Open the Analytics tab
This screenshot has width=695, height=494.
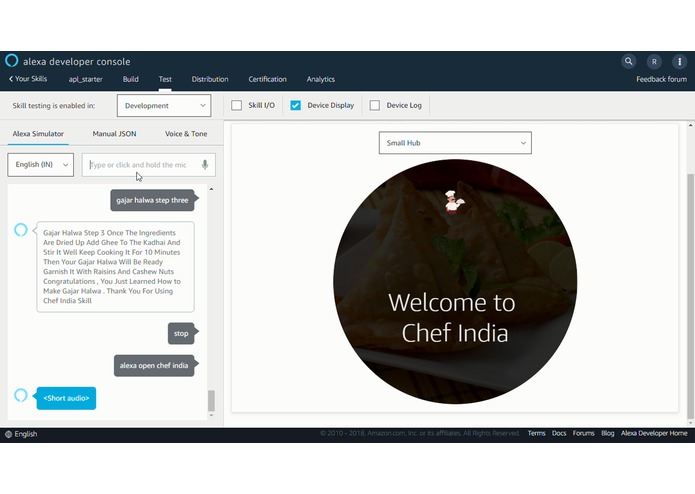tap(321, 79)
